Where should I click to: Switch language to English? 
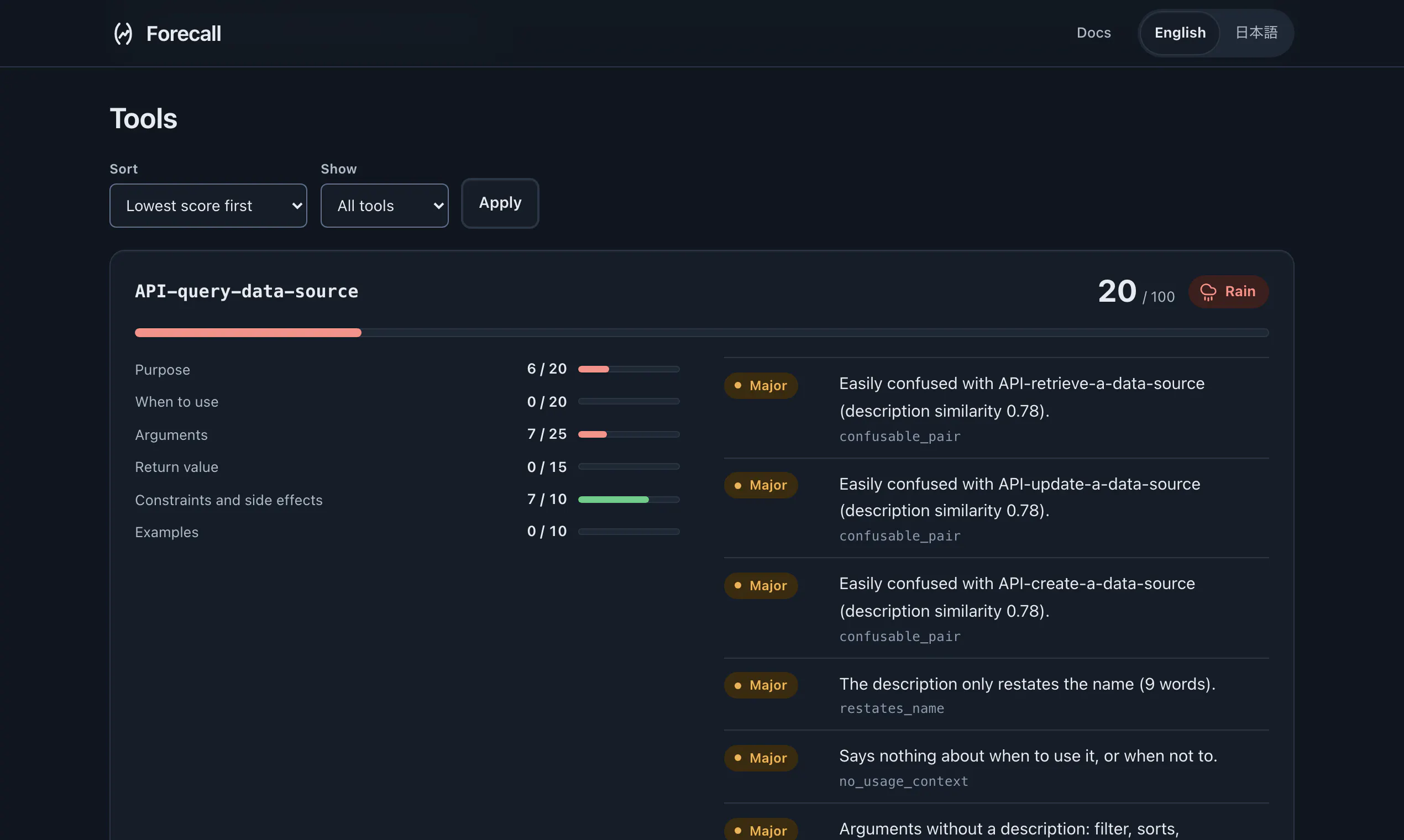[1180, 33]
